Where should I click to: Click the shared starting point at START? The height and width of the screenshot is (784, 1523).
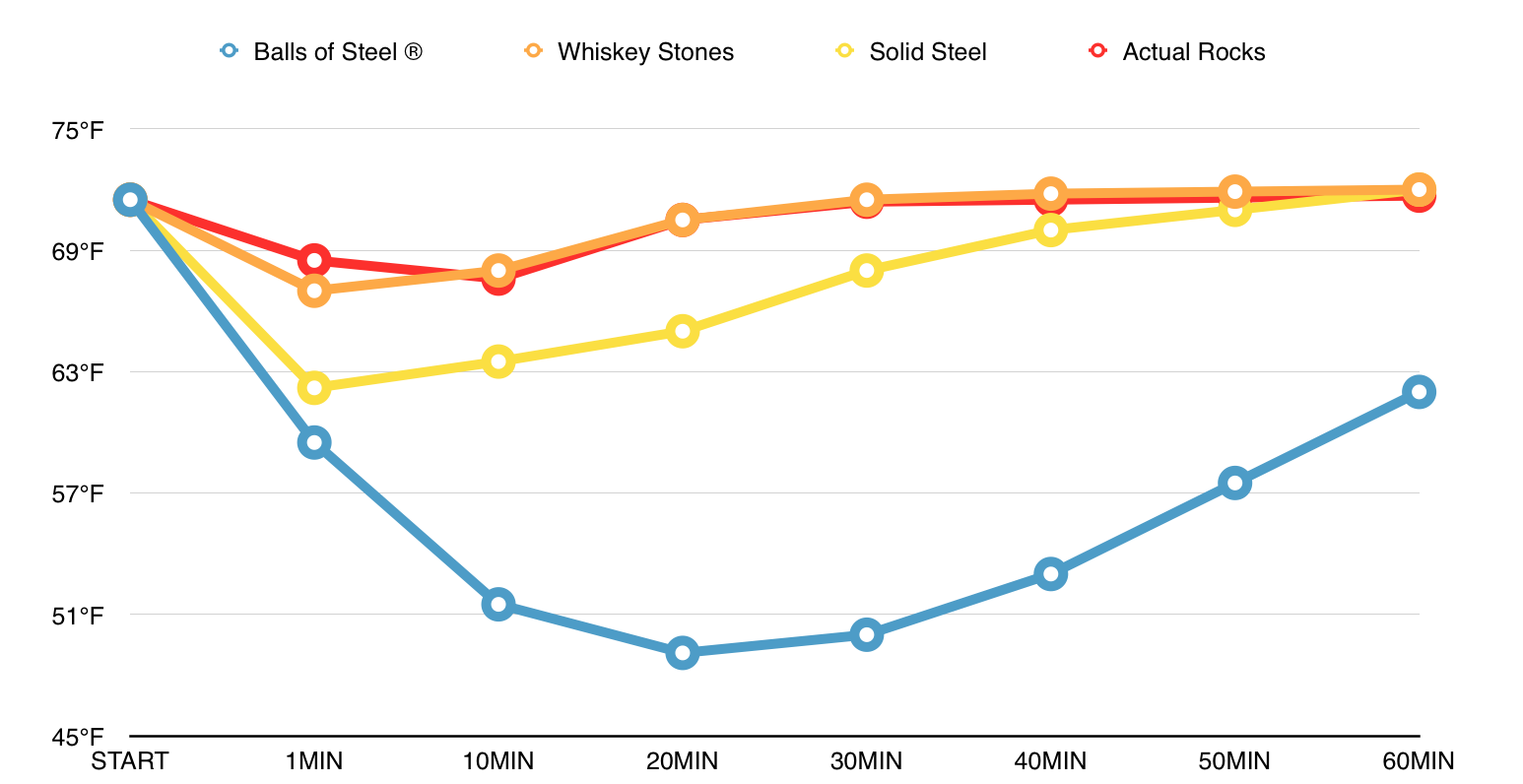(129, 200)
